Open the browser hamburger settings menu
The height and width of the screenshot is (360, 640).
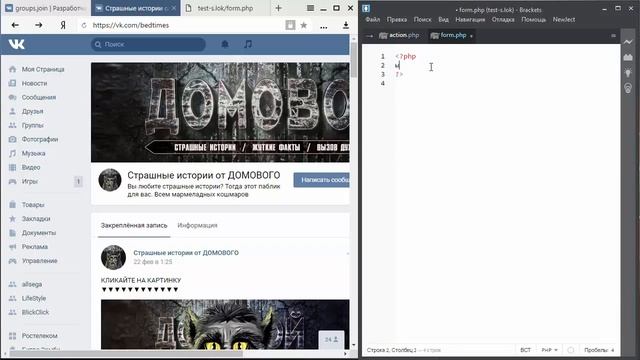[x=311, y=8]
